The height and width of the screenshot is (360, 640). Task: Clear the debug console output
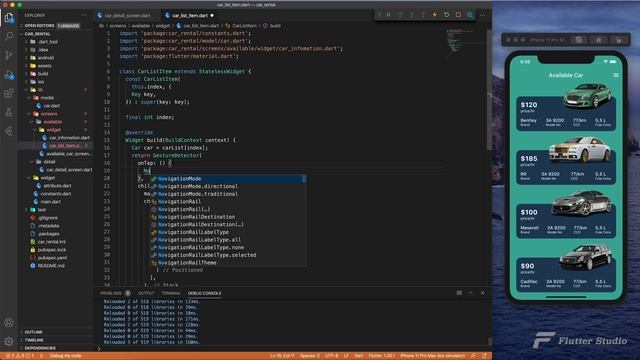pyautogui.click(x=459, y=293)
